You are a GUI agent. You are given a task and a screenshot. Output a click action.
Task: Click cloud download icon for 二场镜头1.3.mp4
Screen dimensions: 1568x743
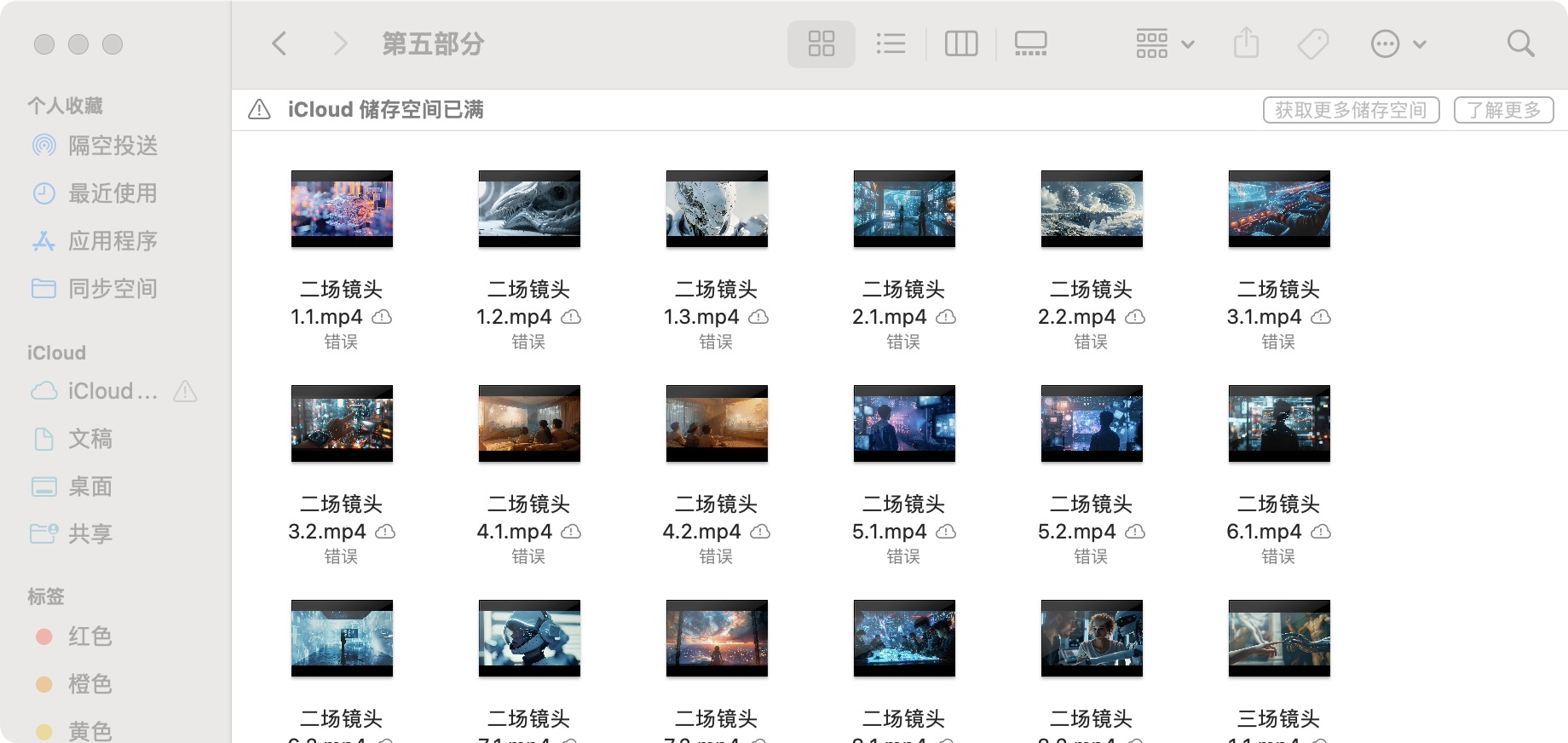tap(758, 317)
